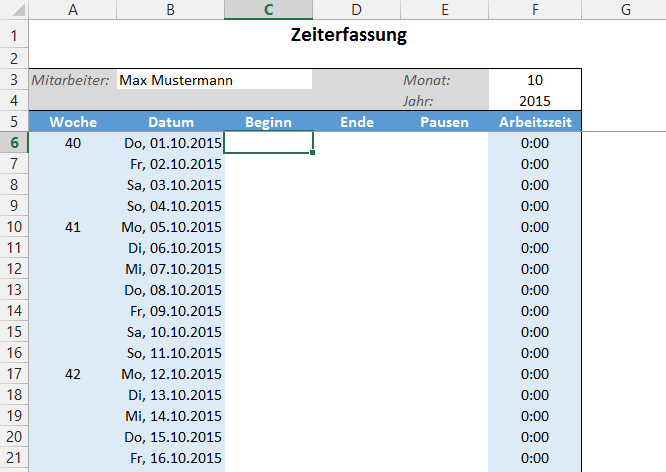The width and height of the screenshot is (666, 472).
Task: Select column F header
Action: tap(535, 10)
